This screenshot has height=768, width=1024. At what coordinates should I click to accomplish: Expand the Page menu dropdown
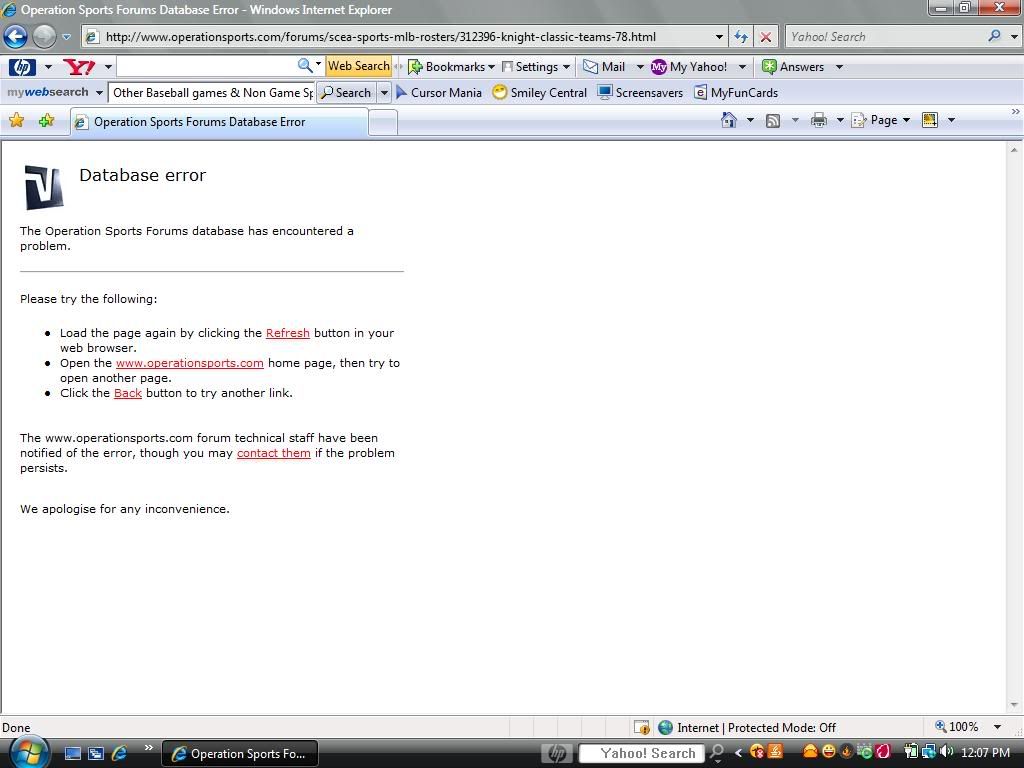[882, 120]
